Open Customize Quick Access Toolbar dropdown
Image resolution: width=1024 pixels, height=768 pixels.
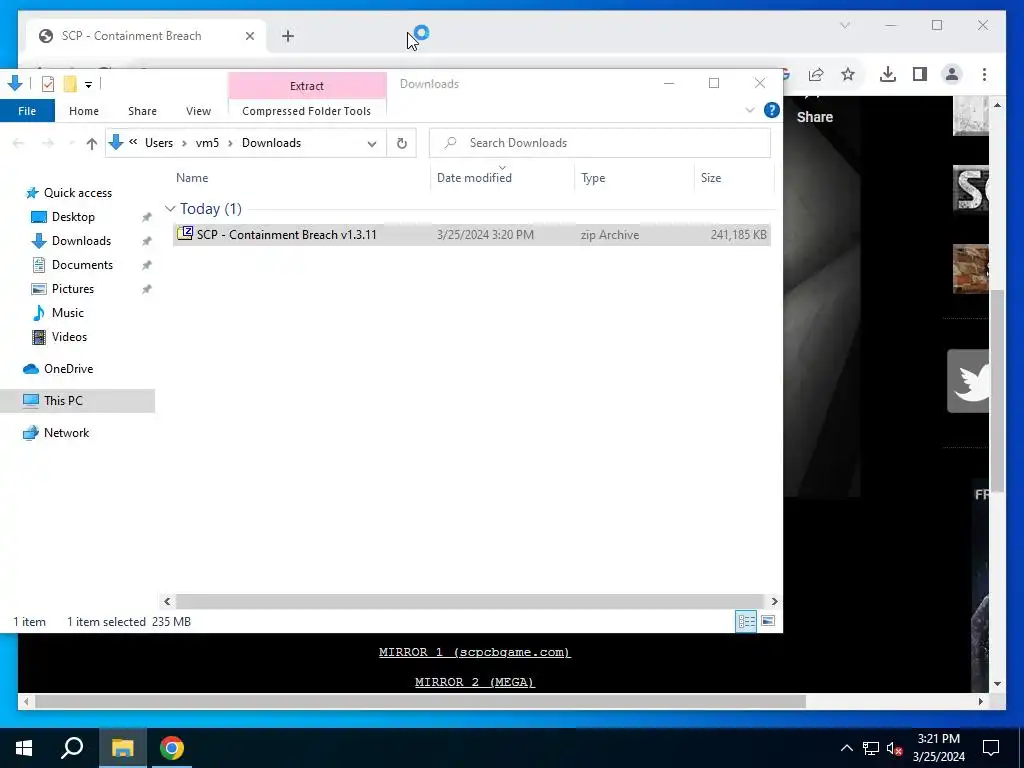tap(88, 84)
